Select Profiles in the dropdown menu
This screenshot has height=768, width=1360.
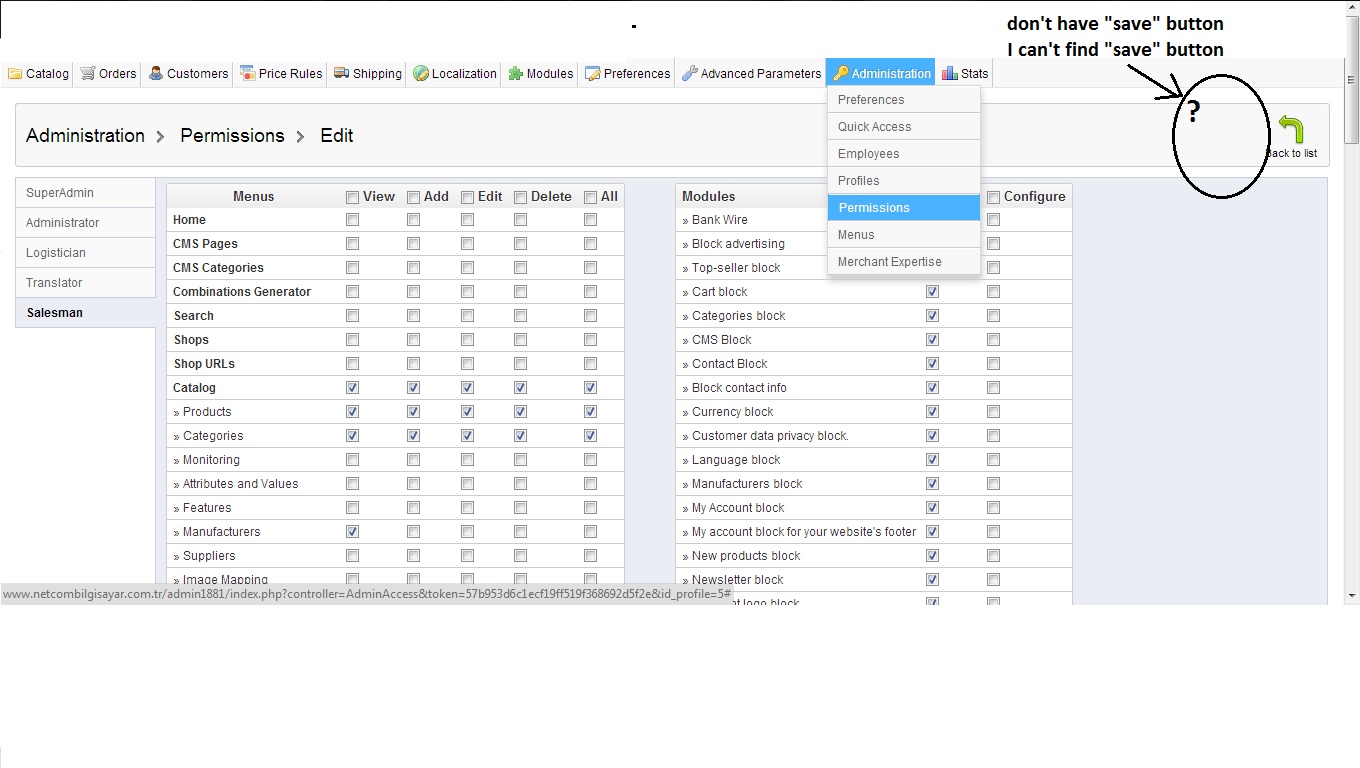(904, 181)
